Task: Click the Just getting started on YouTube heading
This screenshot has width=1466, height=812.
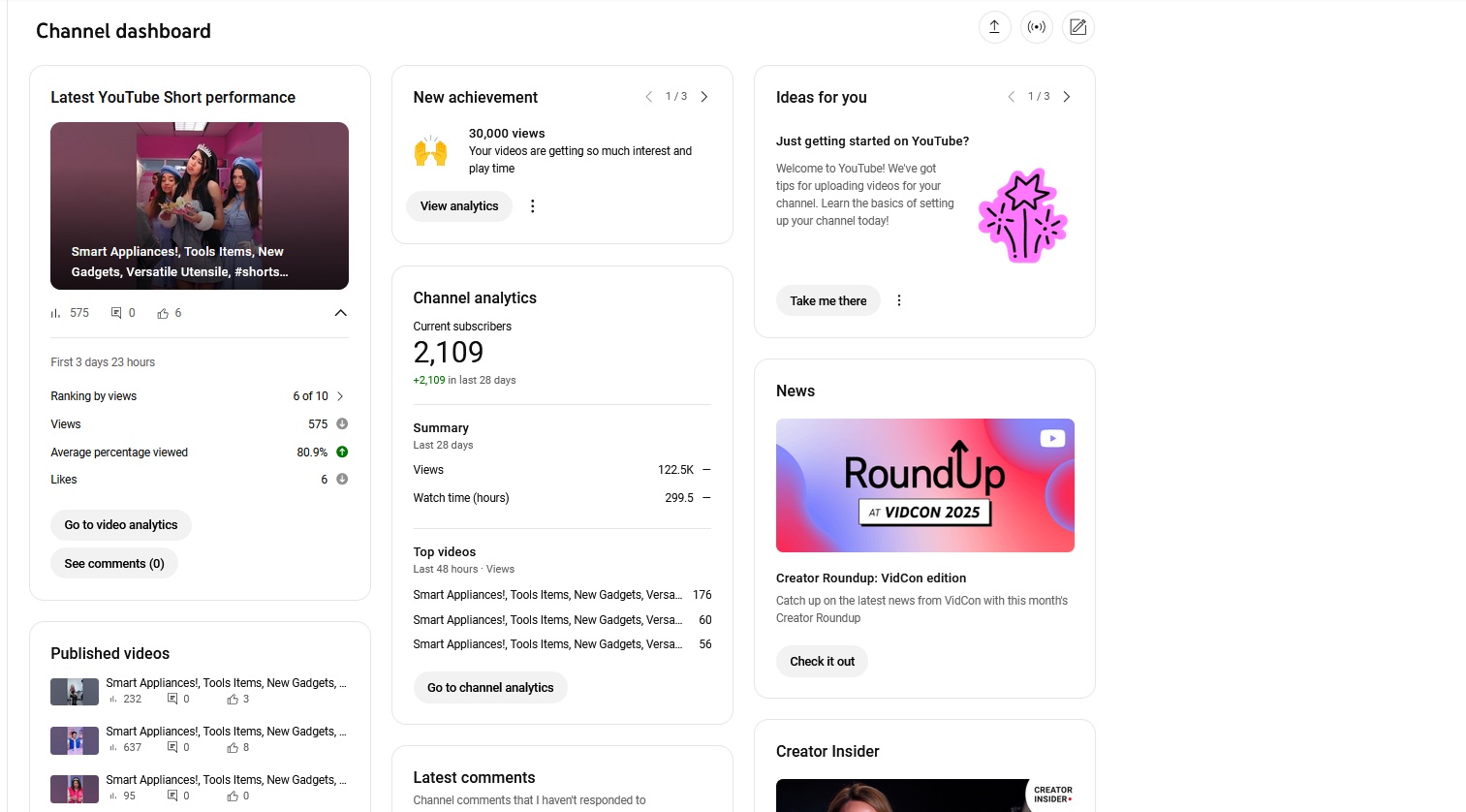Action: click(872, 141)
